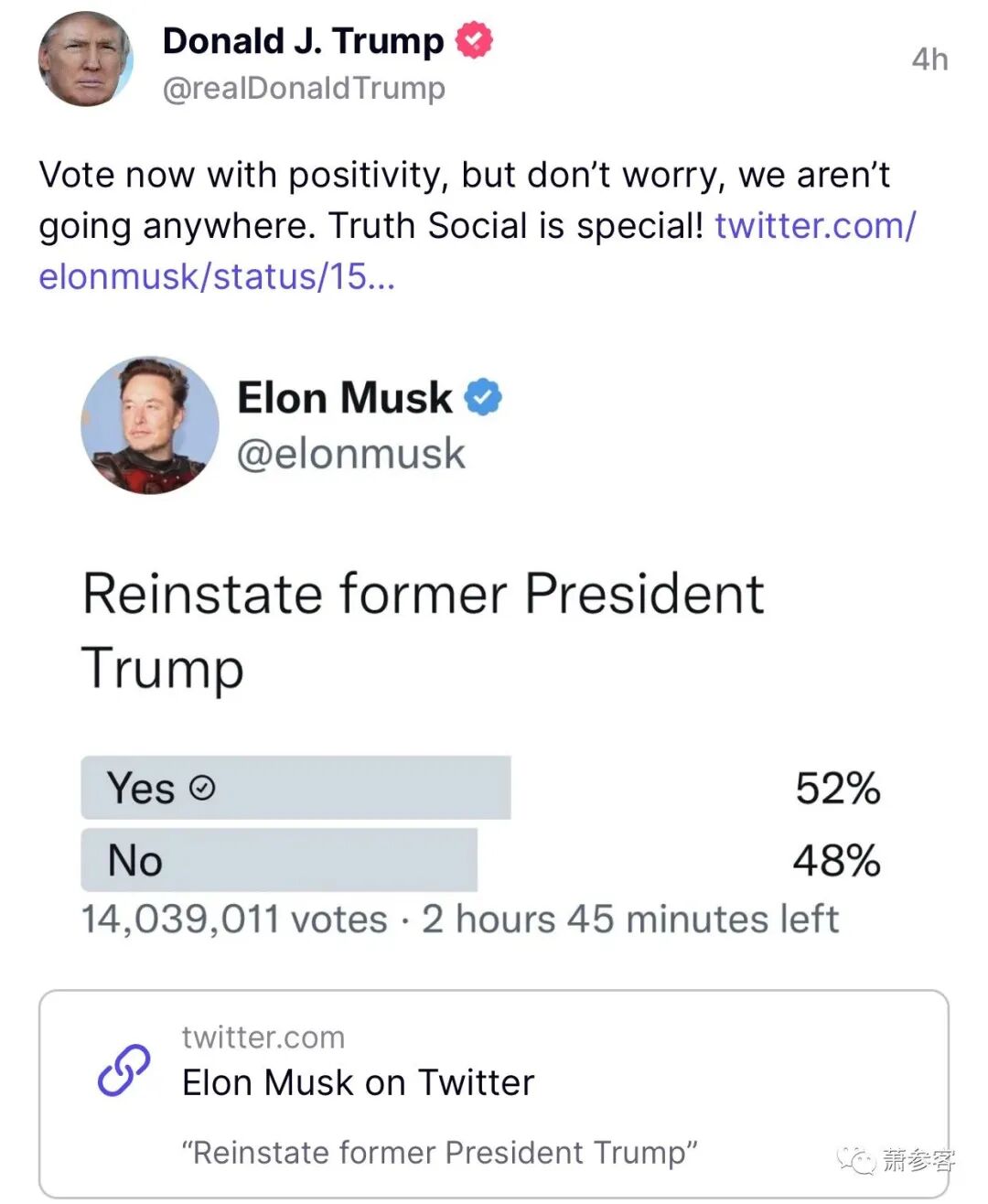Viewport: 988px width, 1204px height.
Task: Open the Donald J. Trump display name
Action: click(302, 41)
